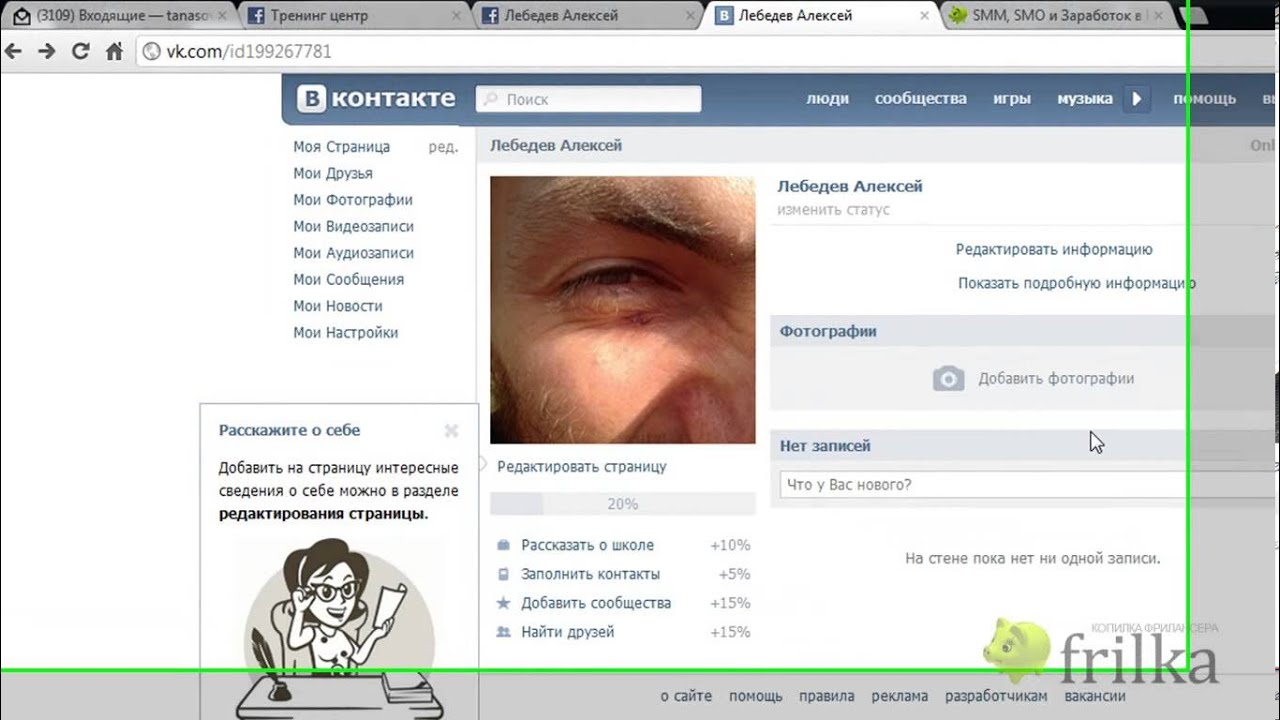Expand Показать подробную информацию
The width and height of the screenshot is (1280, 720).
[1076, 283]
